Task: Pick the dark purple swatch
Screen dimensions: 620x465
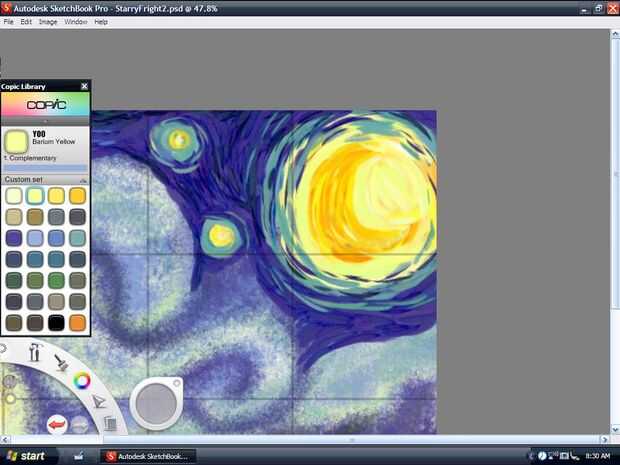Action: 14,238
